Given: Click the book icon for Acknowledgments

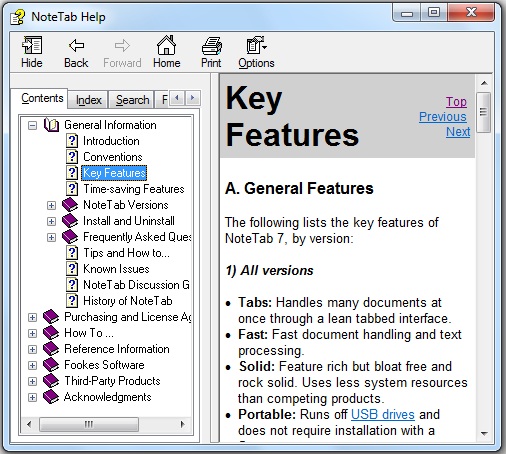Looking at the screenshot, I should tap(51, 397).
